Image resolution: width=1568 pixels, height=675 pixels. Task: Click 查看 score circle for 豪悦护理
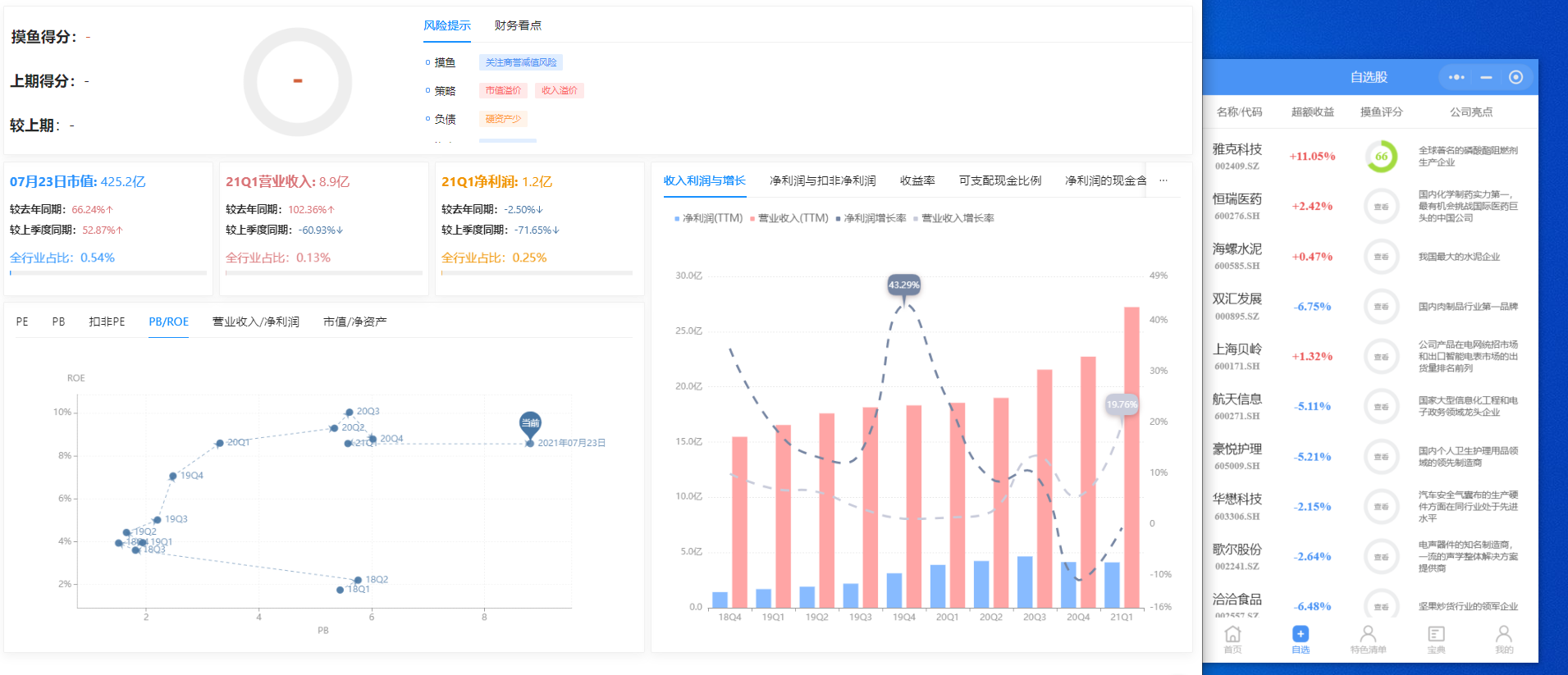tap(1382, 457)
